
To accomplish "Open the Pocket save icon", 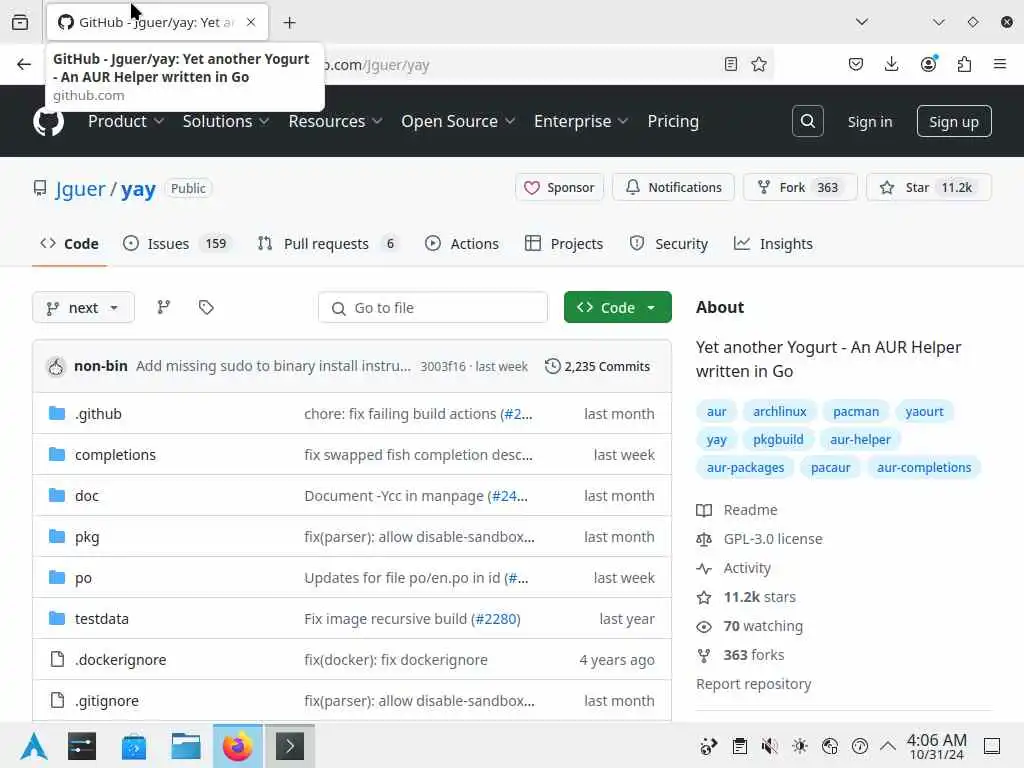I will coord(856,64).
